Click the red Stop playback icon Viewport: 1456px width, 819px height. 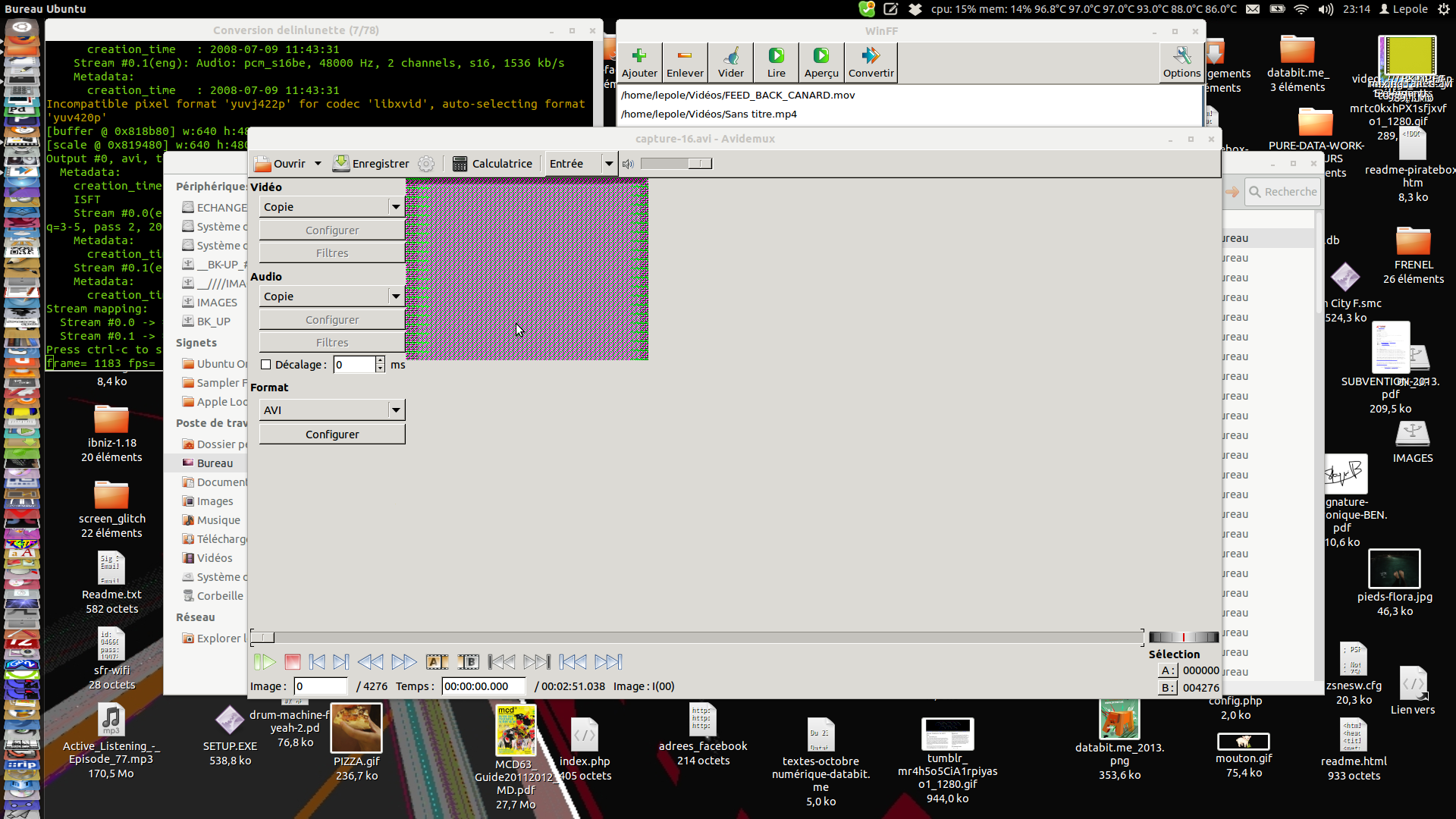click(292, 662)
